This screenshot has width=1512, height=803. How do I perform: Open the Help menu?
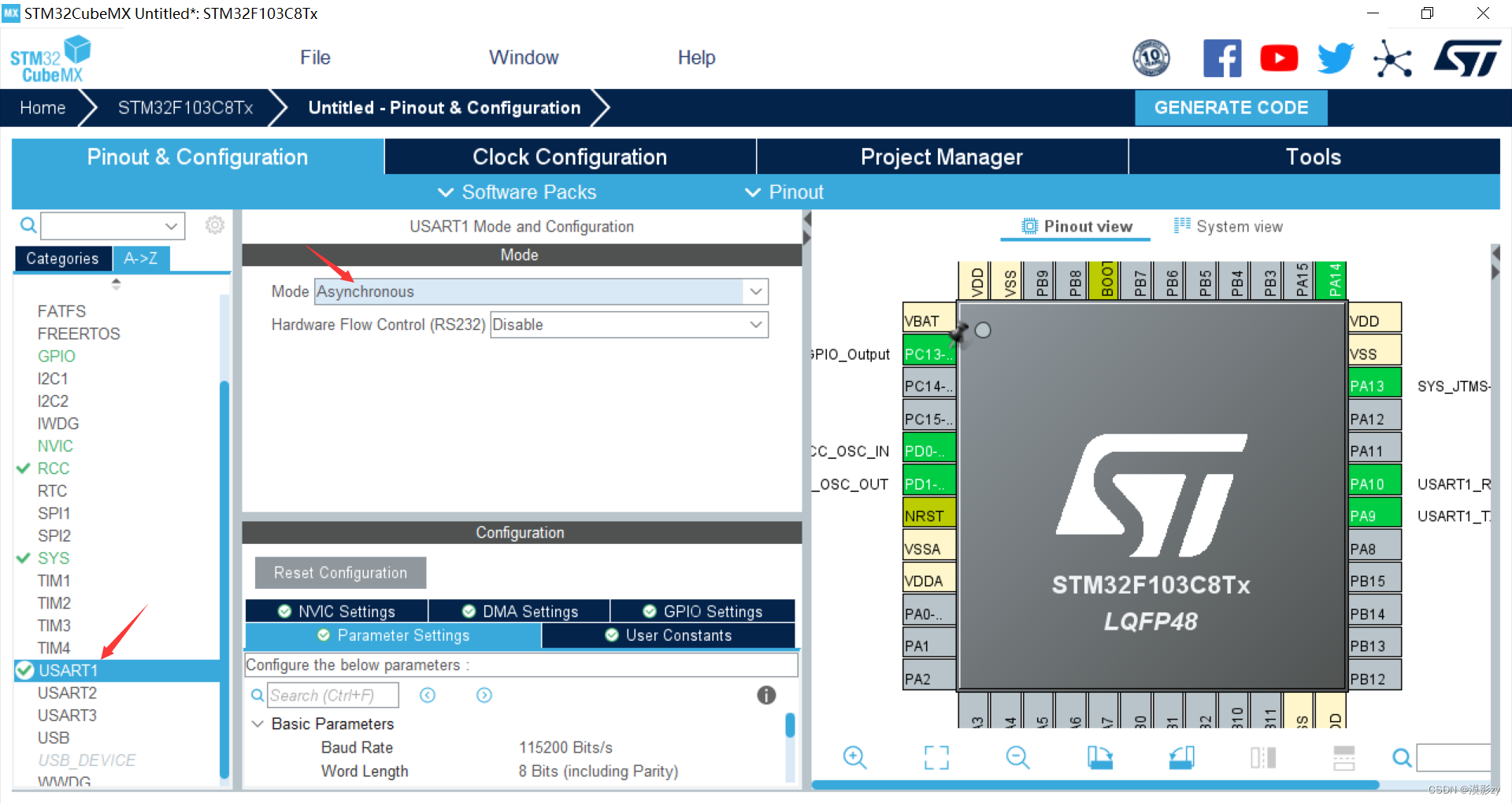click(697, 57)
